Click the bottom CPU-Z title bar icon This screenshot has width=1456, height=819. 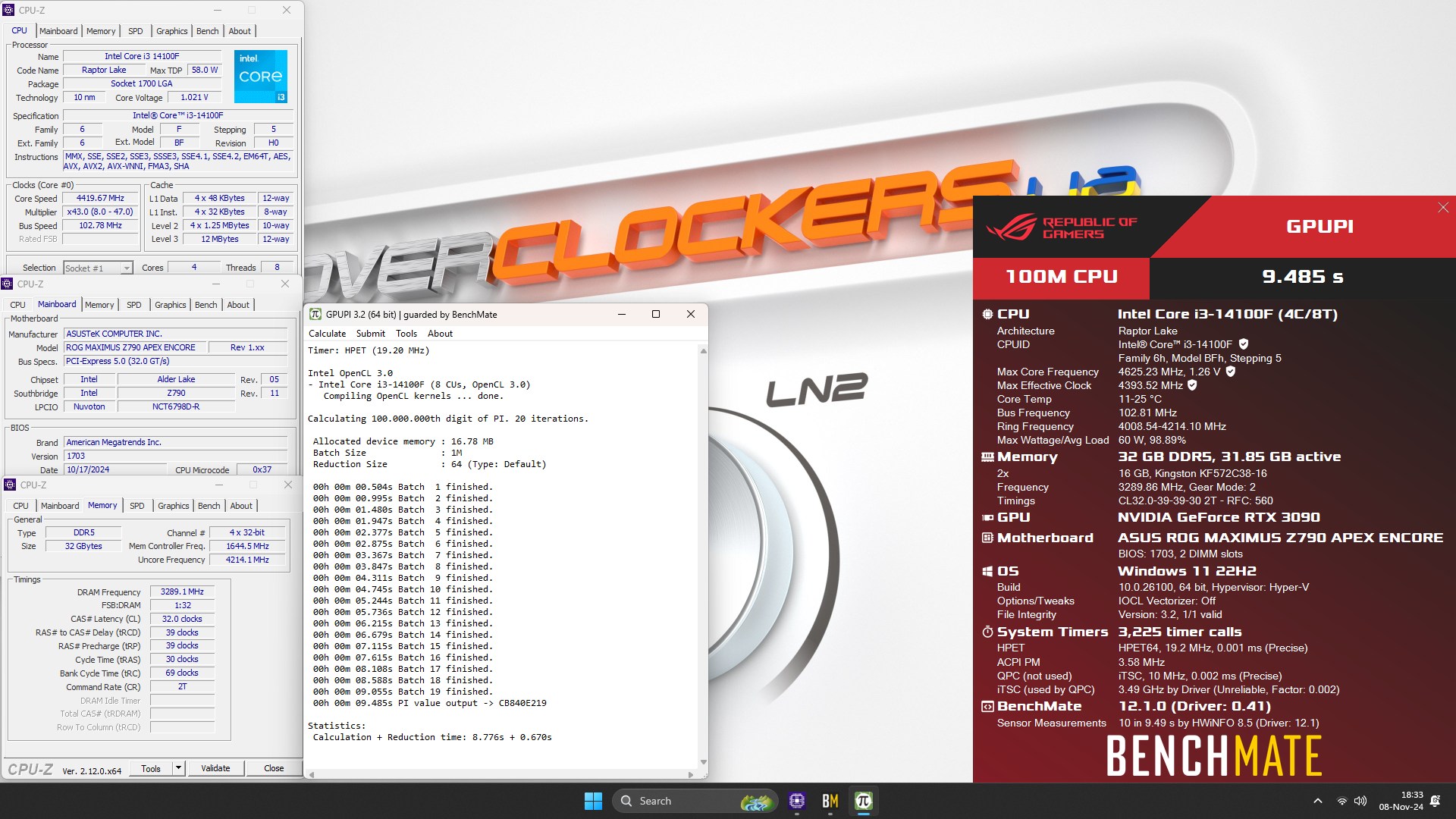pos(10,485)
